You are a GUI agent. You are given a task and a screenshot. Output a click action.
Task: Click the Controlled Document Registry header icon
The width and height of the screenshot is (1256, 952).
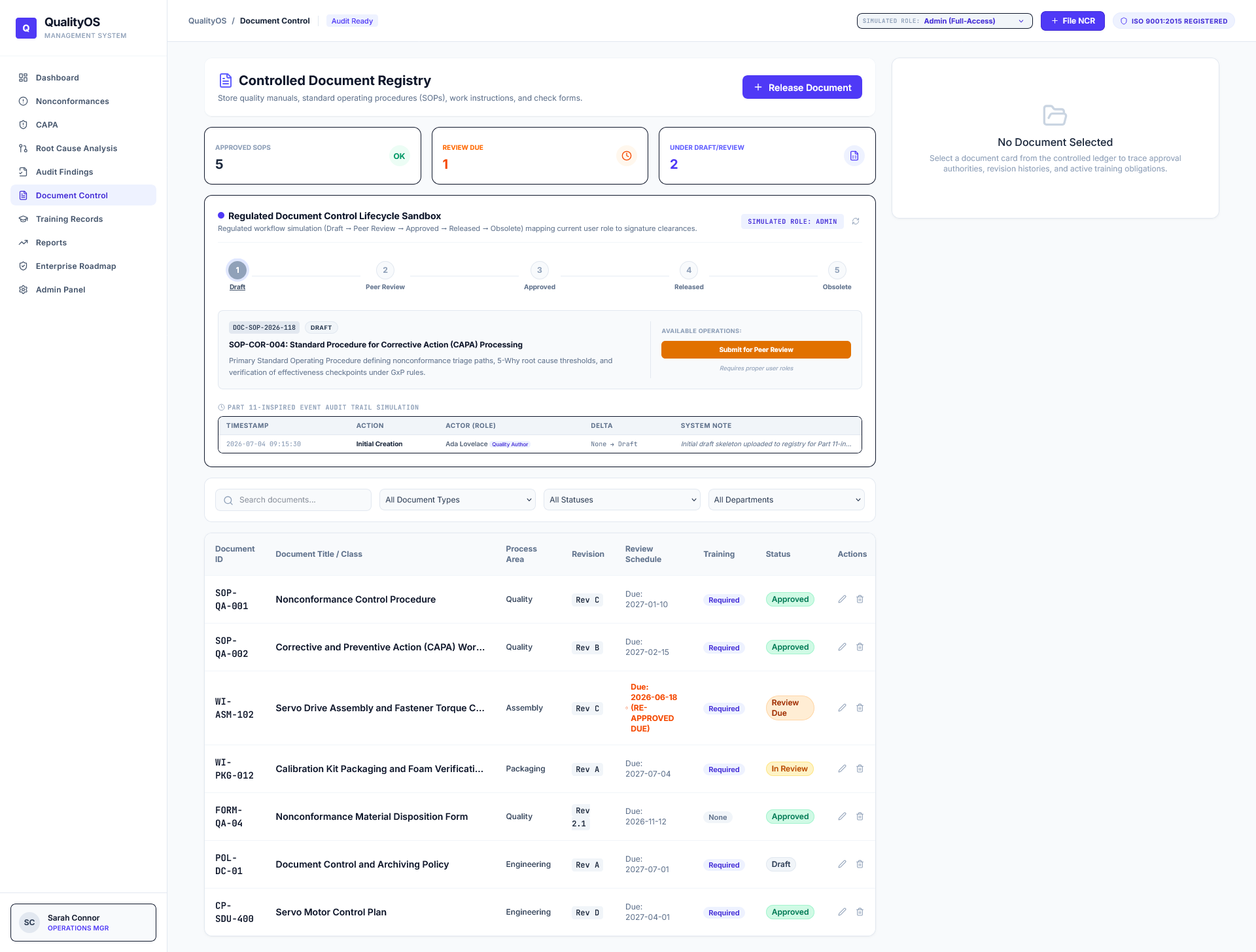(x=226, y=80)
